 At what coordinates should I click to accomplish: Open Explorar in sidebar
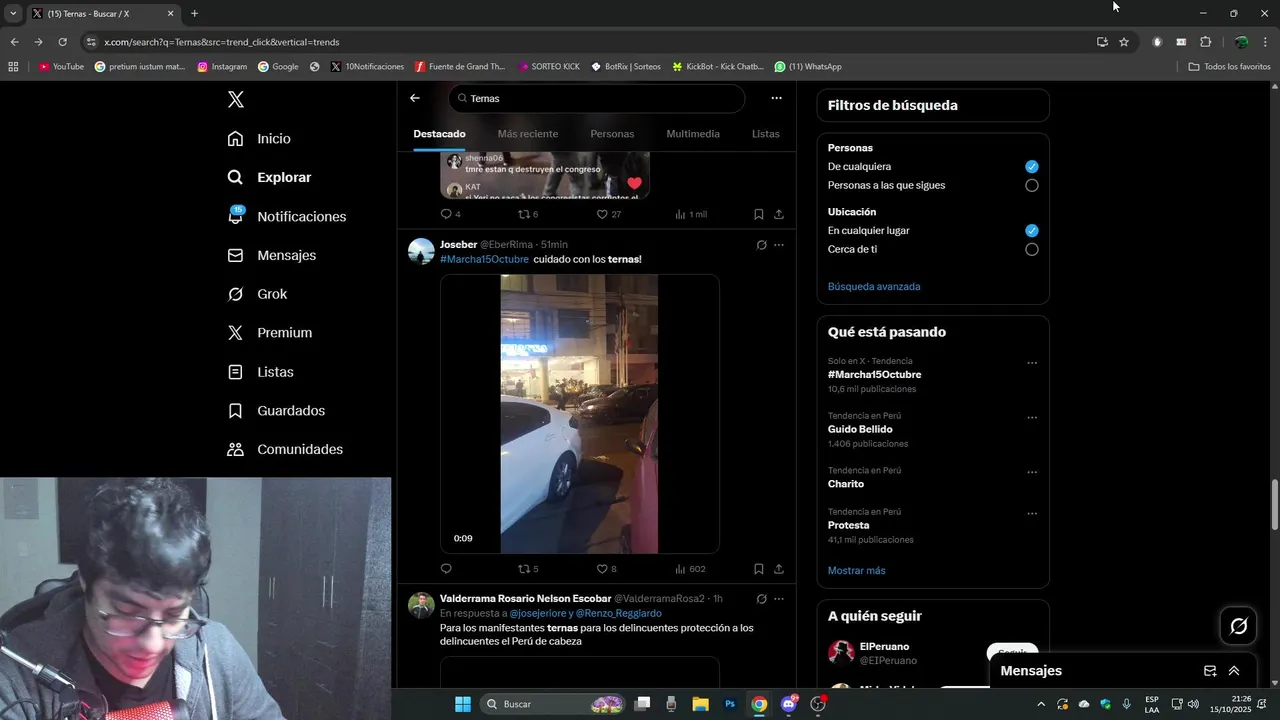pyautogui.click(x=269, y=177)
